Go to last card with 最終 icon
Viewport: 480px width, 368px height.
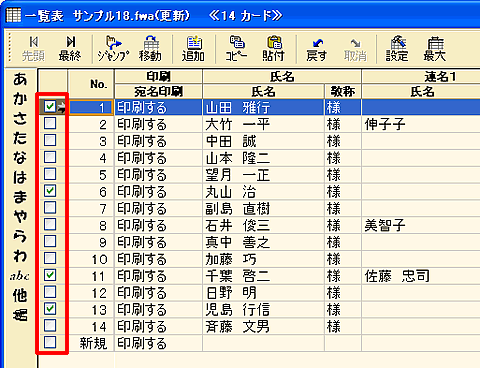70,49
